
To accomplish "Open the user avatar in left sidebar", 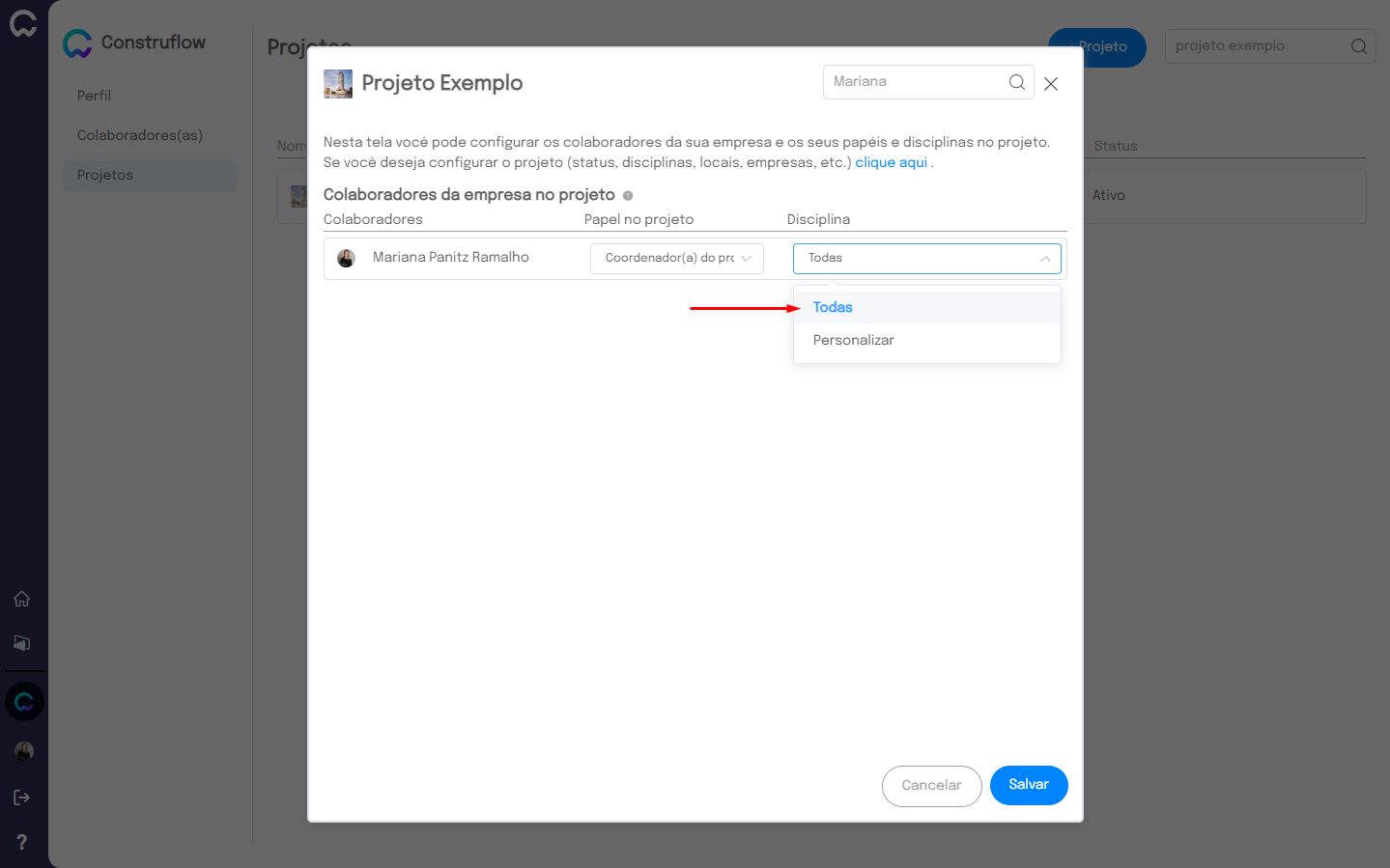I will pos(24,750).
